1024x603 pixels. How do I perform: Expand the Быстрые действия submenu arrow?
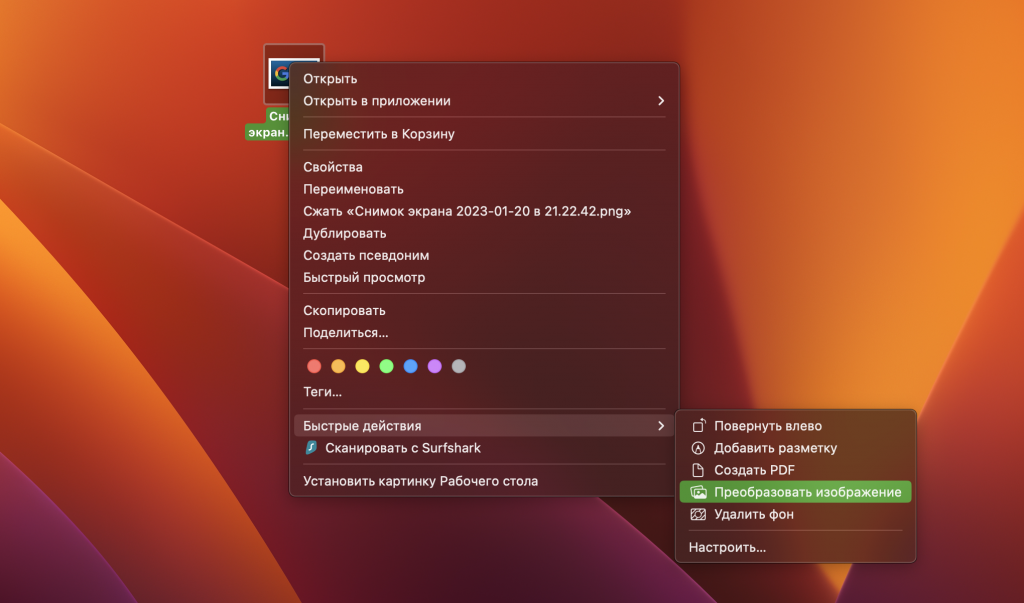tap(661, 425)
